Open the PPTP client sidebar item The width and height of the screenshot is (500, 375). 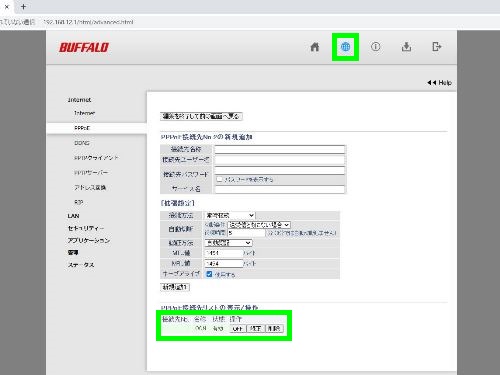96,158
